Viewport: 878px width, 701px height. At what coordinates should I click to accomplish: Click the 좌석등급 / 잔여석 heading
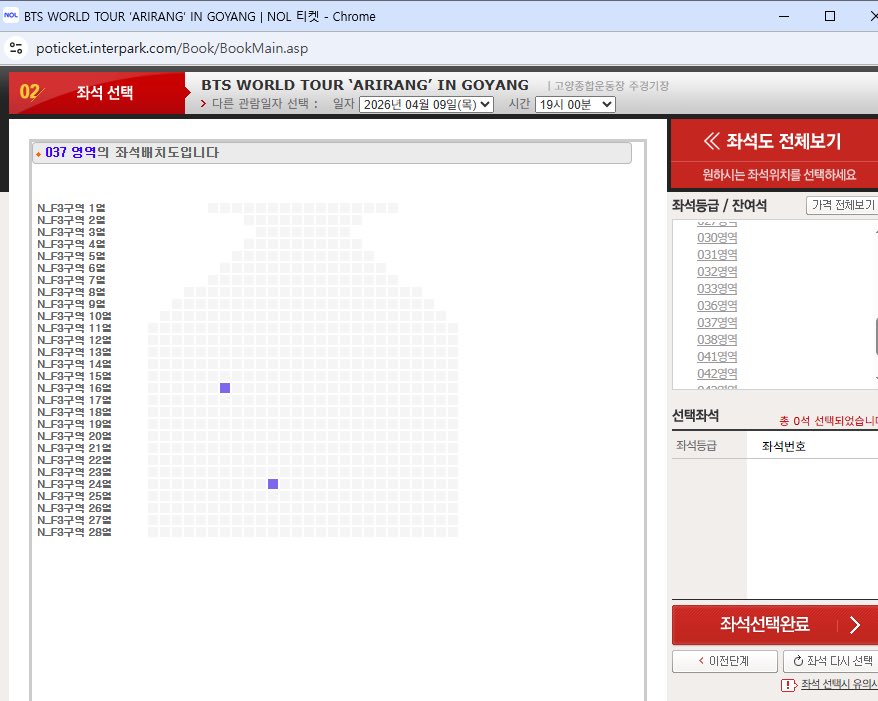click(x=719, y=205)
